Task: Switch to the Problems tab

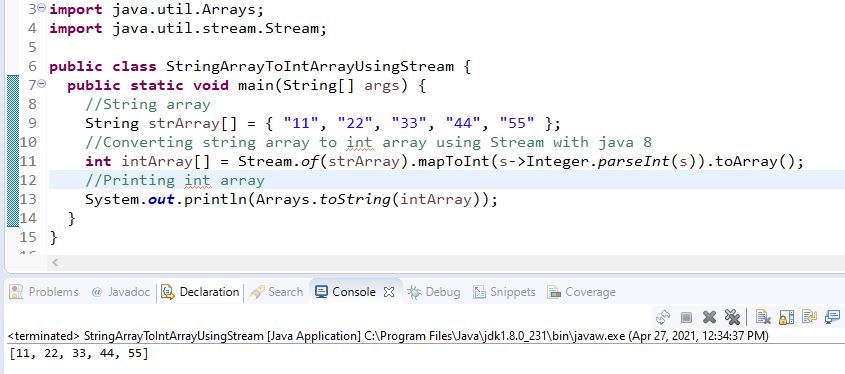Action: pos(45,292)
